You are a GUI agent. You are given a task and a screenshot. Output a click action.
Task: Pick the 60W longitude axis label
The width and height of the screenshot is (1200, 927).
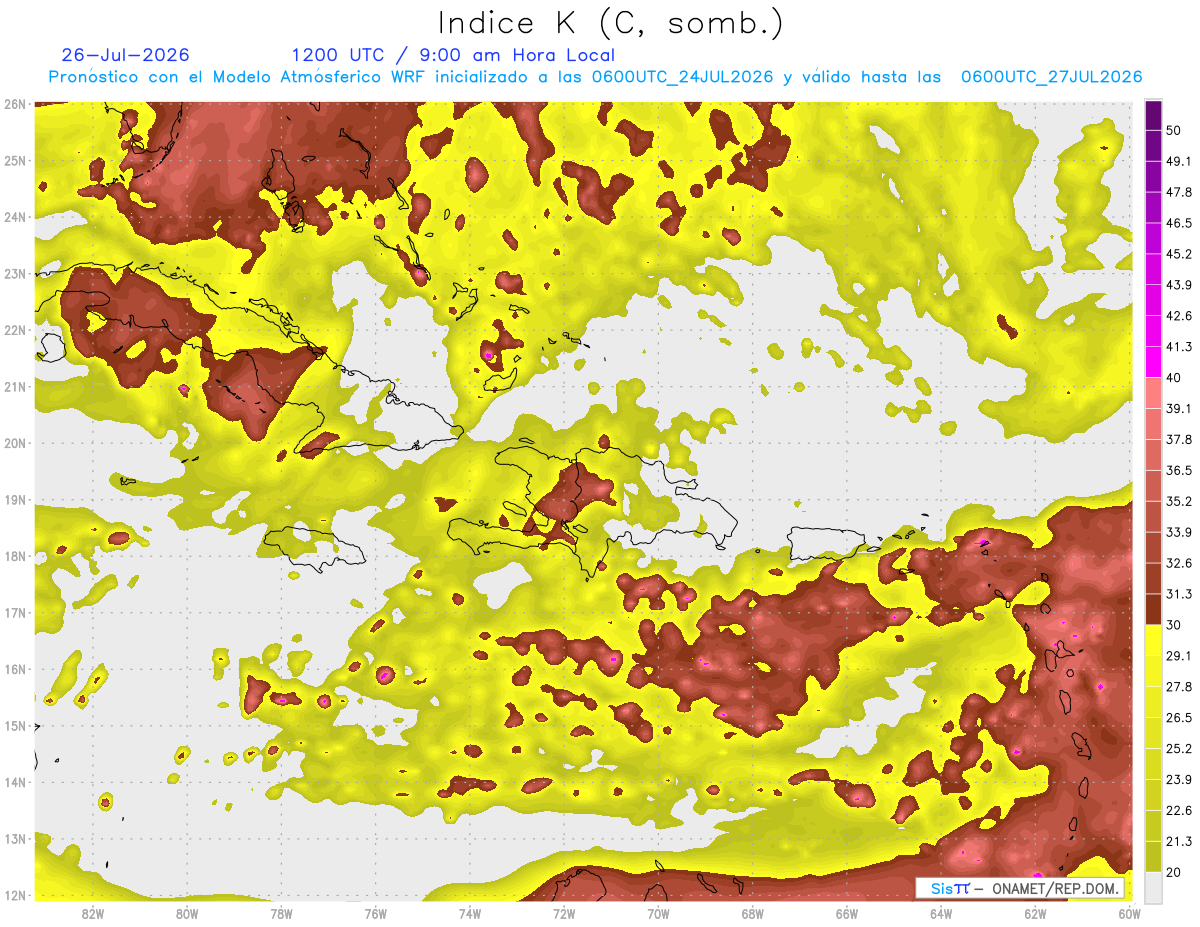click(x=1129, y=913)
